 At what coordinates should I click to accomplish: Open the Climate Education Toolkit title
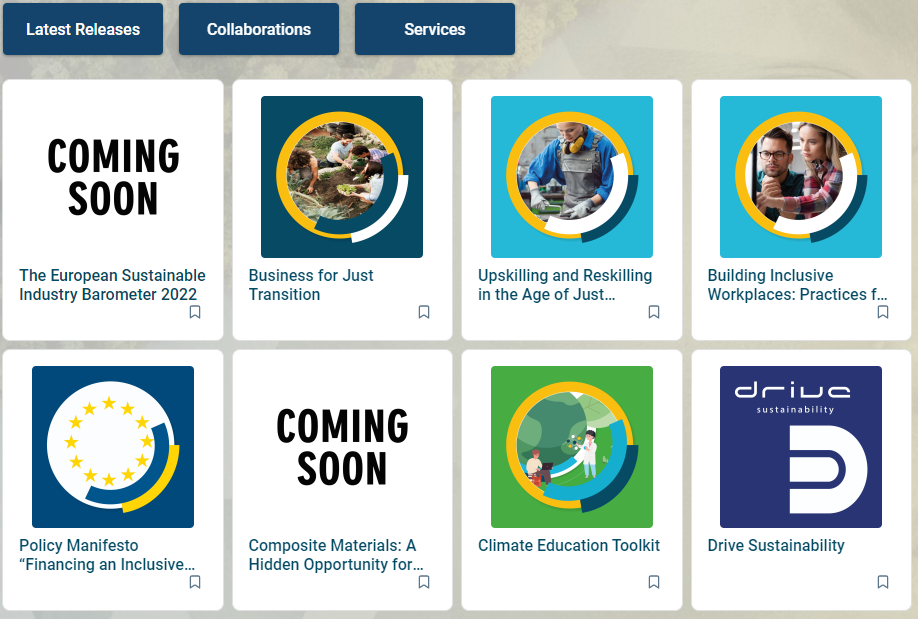coord(569,545)
